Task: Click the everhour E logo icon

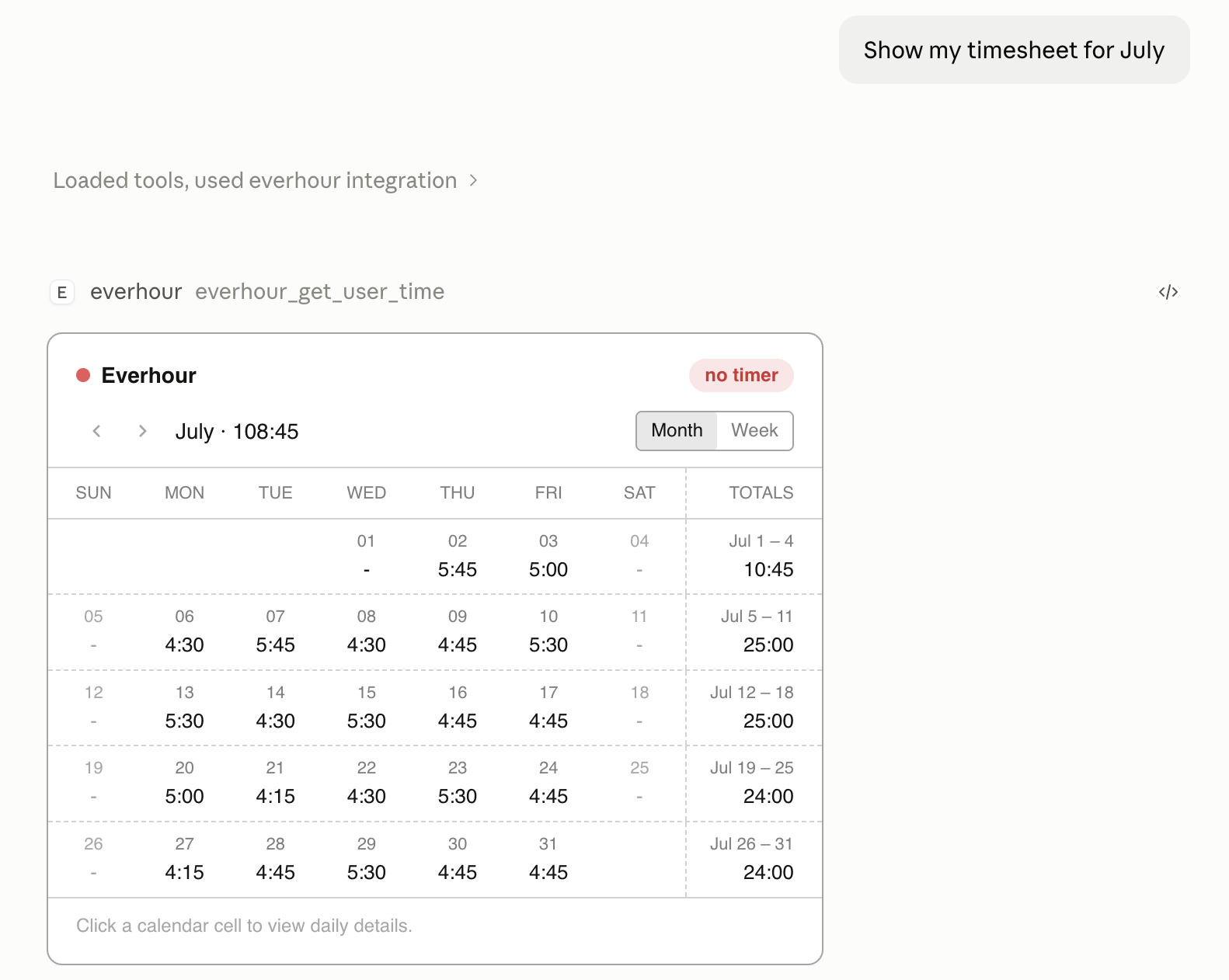Action: pyautogui.click(x=62, y=293)
